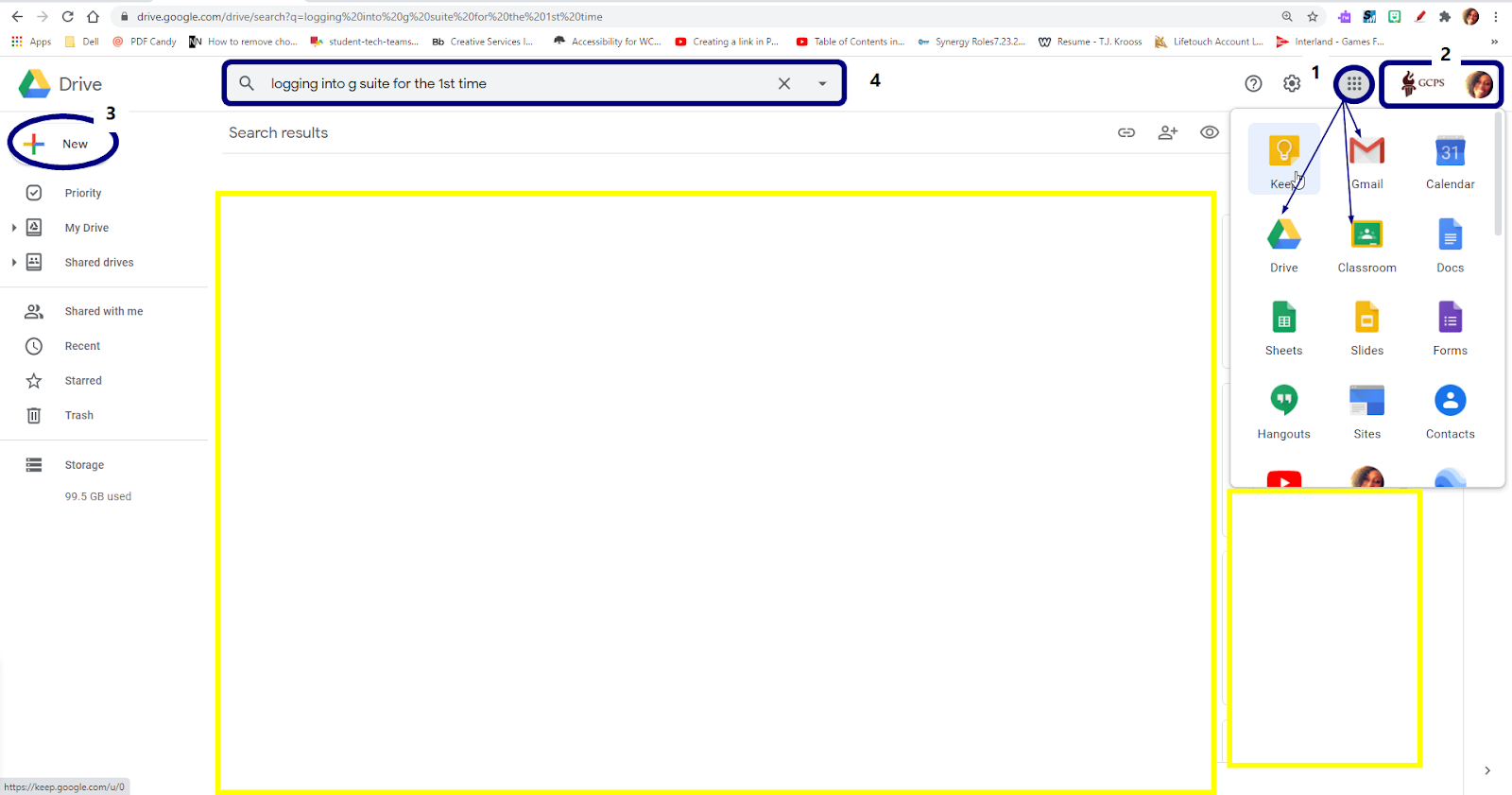Click the browser zoom magnifier icon
The height and width of the screenshot is (795, 1512).
click(x=1287, y=16)
